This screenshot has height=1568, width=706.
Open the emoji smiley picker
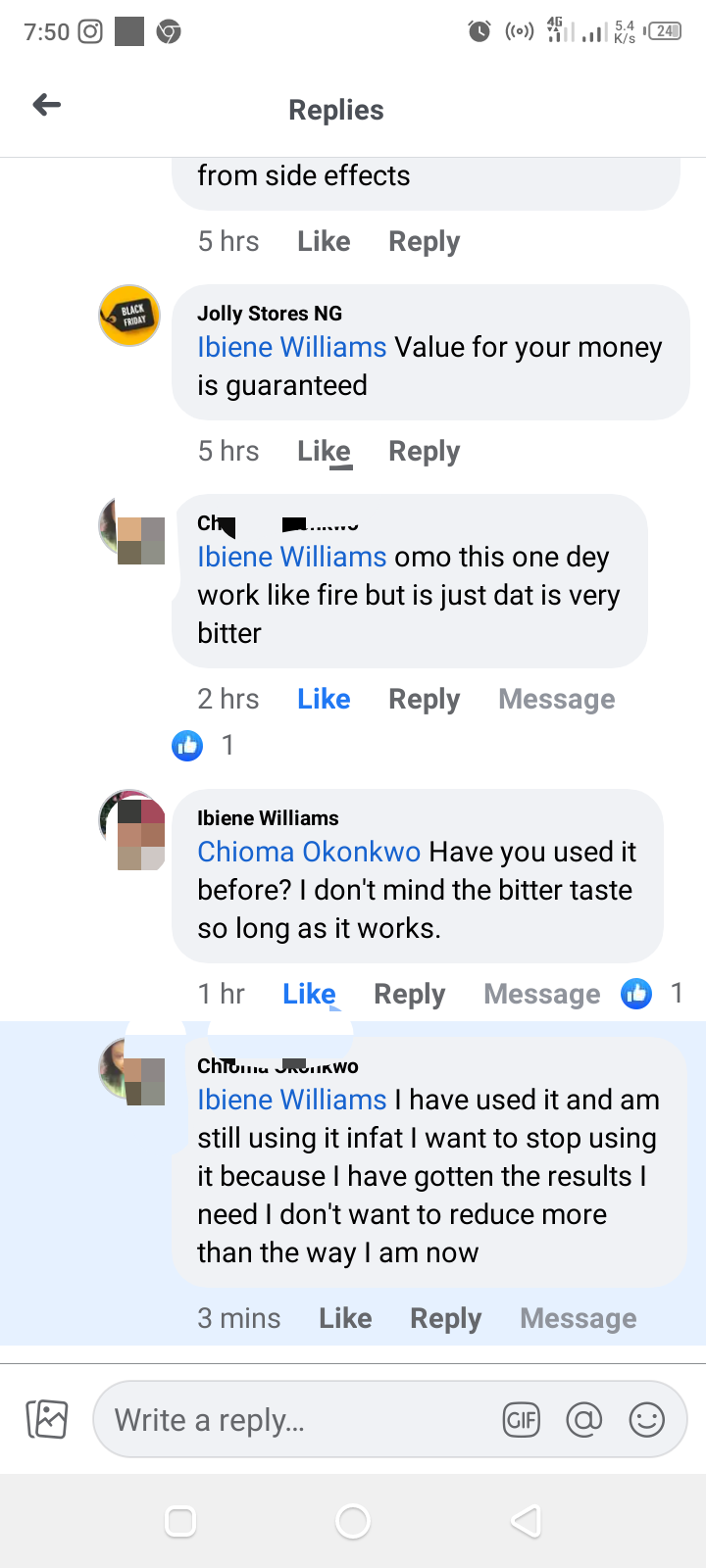pyautogui.click(x=646, y=1419)
